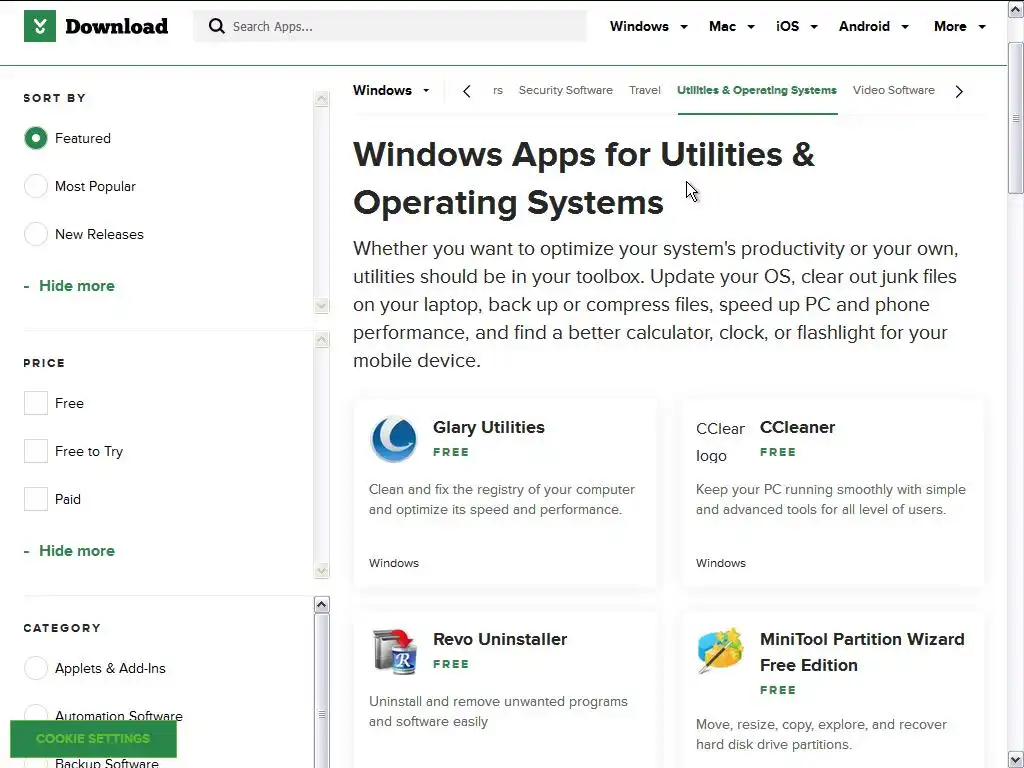
Task: Open the iOS menu in top navigation
Action: pyautogui.click(x=797, y=26)
